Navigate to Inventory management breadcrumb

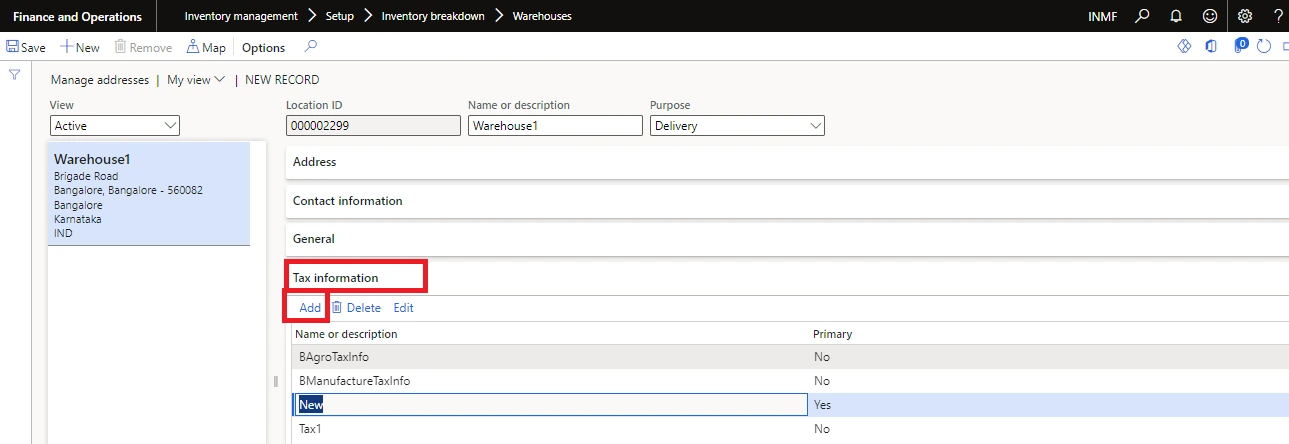[x=241, y=16]
